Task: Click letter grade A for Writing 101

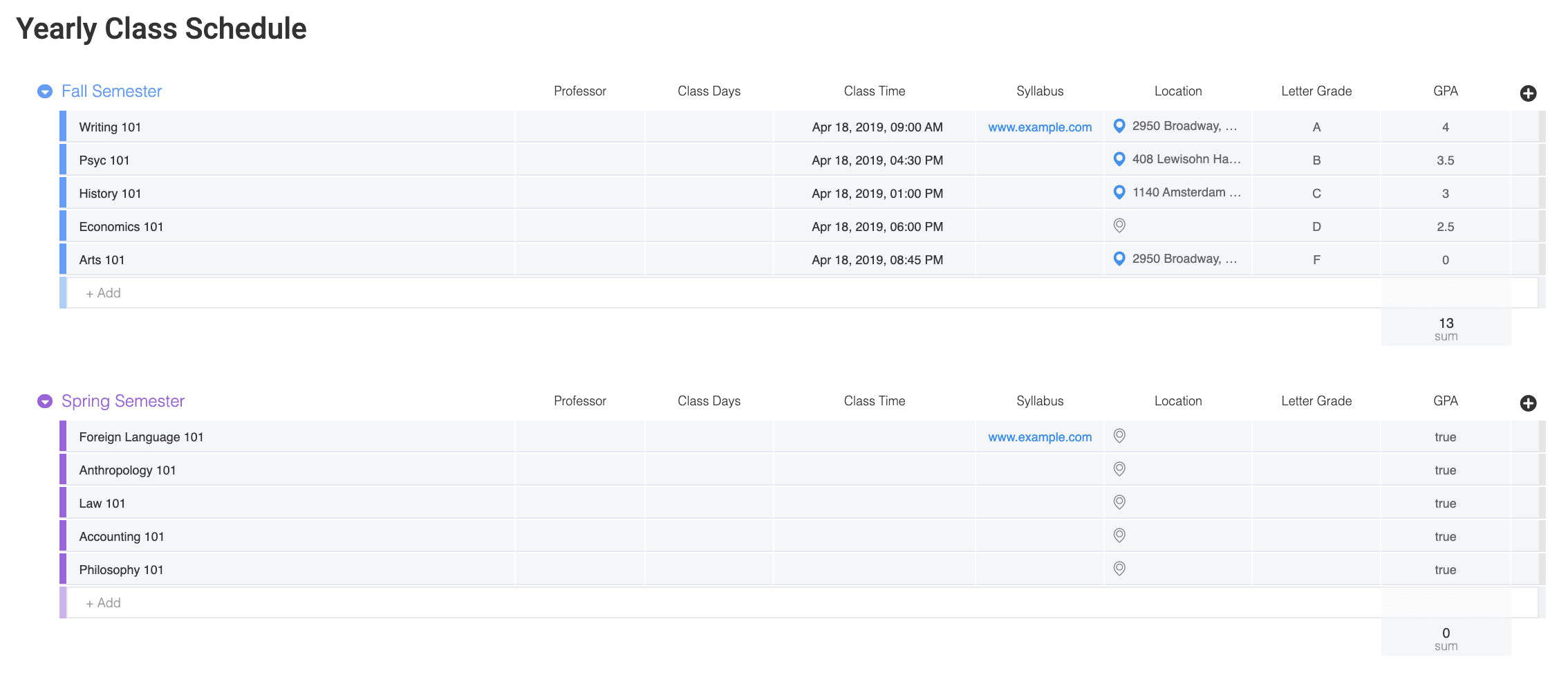Action: coord(1316,127)
